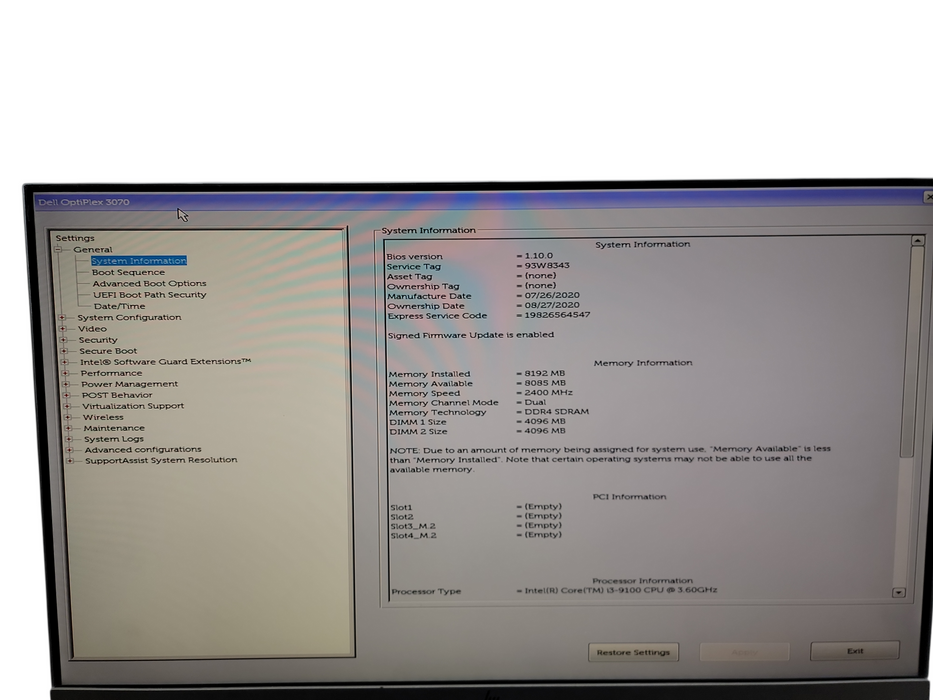The image size is (933, 700).
Task: Select the Virtualization Support label
Action: tap(133, 406)
